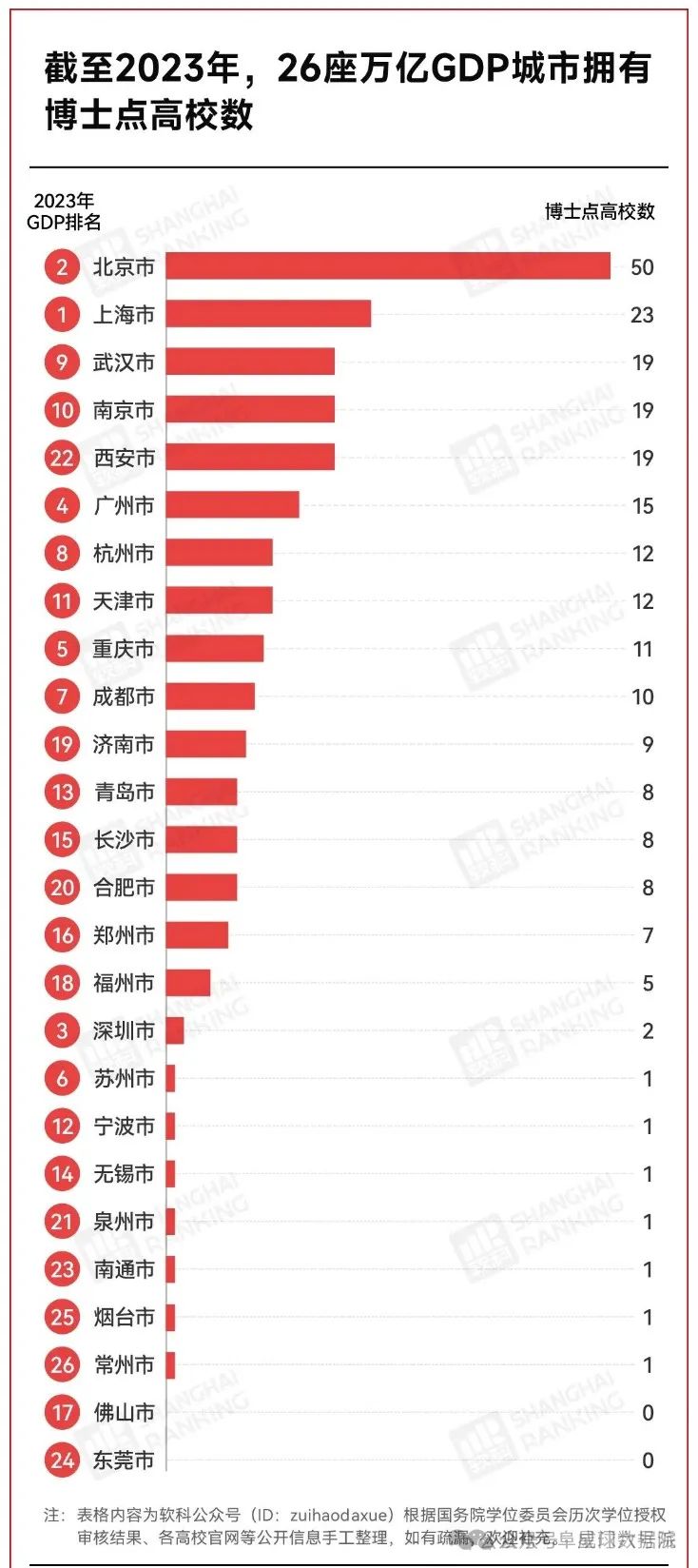
Task: Click the rank 3 badge beside 深圳市
Action: (x=62, y=1030)
